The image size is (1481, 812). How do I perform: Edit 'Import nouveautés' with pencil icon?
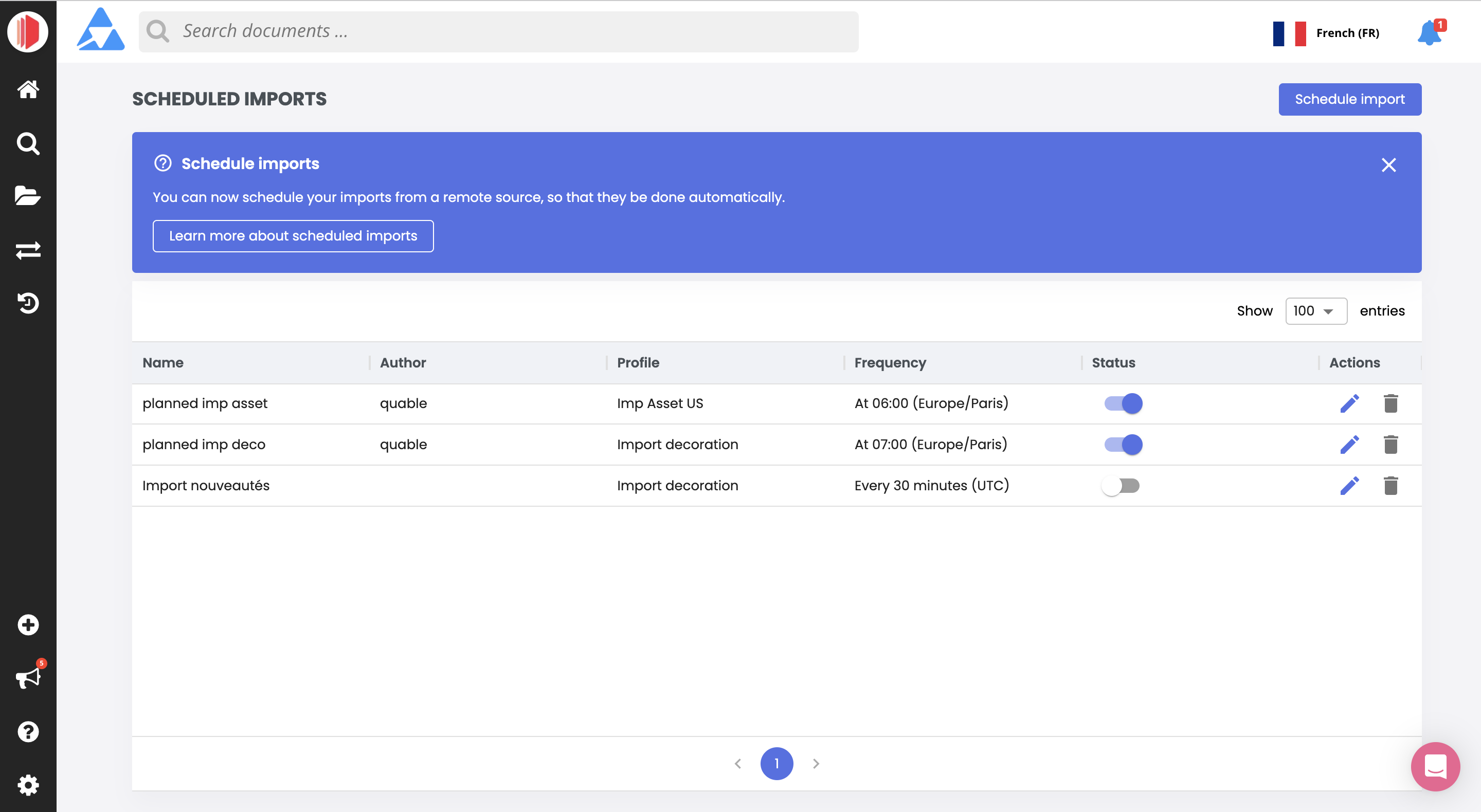tap(1349, 486)
